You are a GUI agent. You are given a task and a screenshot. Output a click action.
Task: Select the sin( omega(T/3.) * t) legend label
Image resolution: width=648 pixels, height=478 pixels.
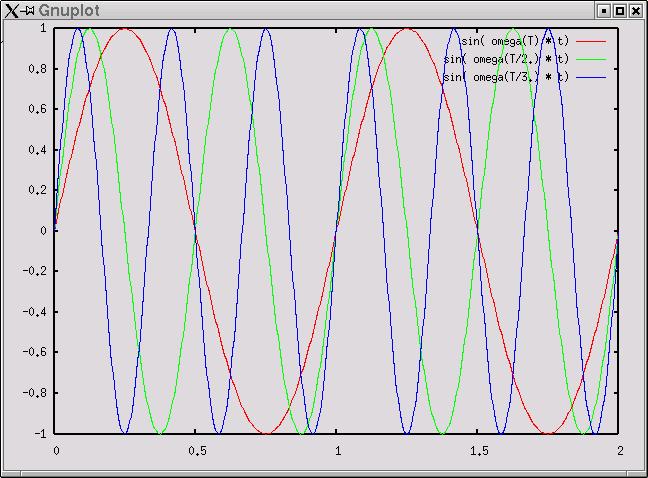point(506,77)
